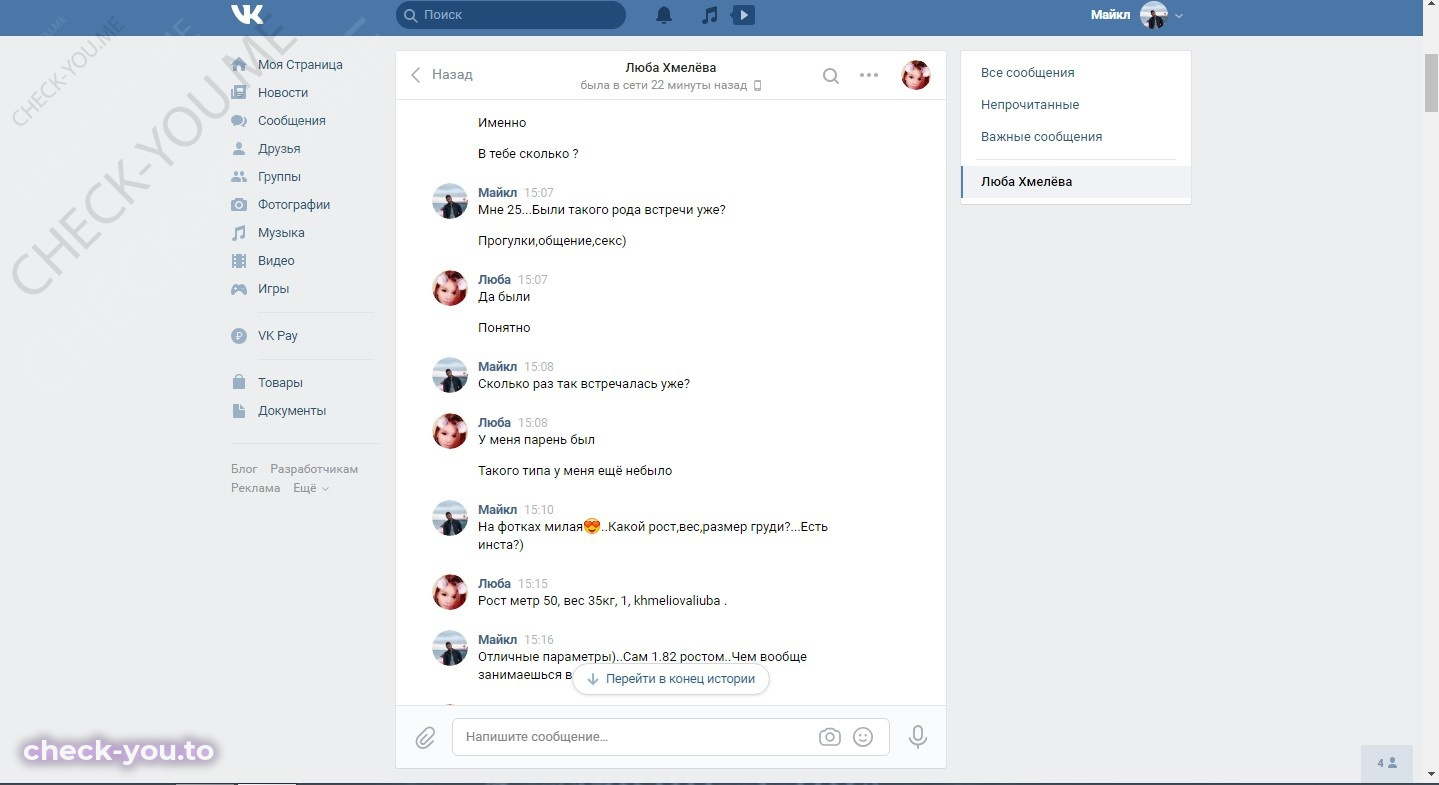Click the VK Pay ruble icon
Image resolution: width=1439 pixels, height=785 pixels.
pyautogui.click(x=239, y=336)
